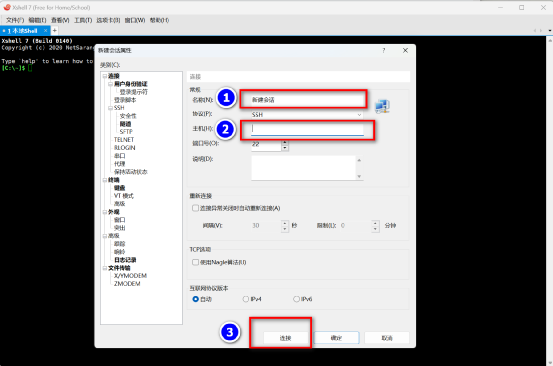The width and height of the screenshot is (553, 366).
Task: Select 代理 in category tree
Action: (x=120, y=164)
